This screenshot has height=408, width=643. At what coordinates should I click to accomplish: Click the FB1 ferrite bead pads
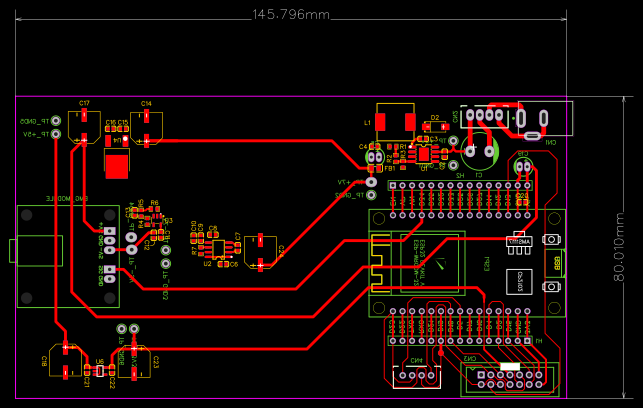pyautogui.click(x=375, y=169)
